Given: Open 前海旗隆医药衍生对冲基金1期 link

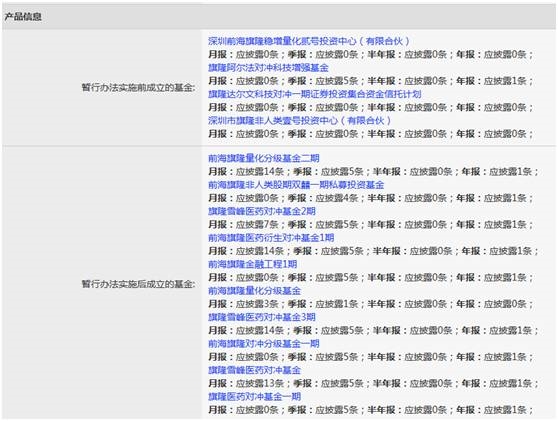Looking at the screenshot, I should (271, 237).
